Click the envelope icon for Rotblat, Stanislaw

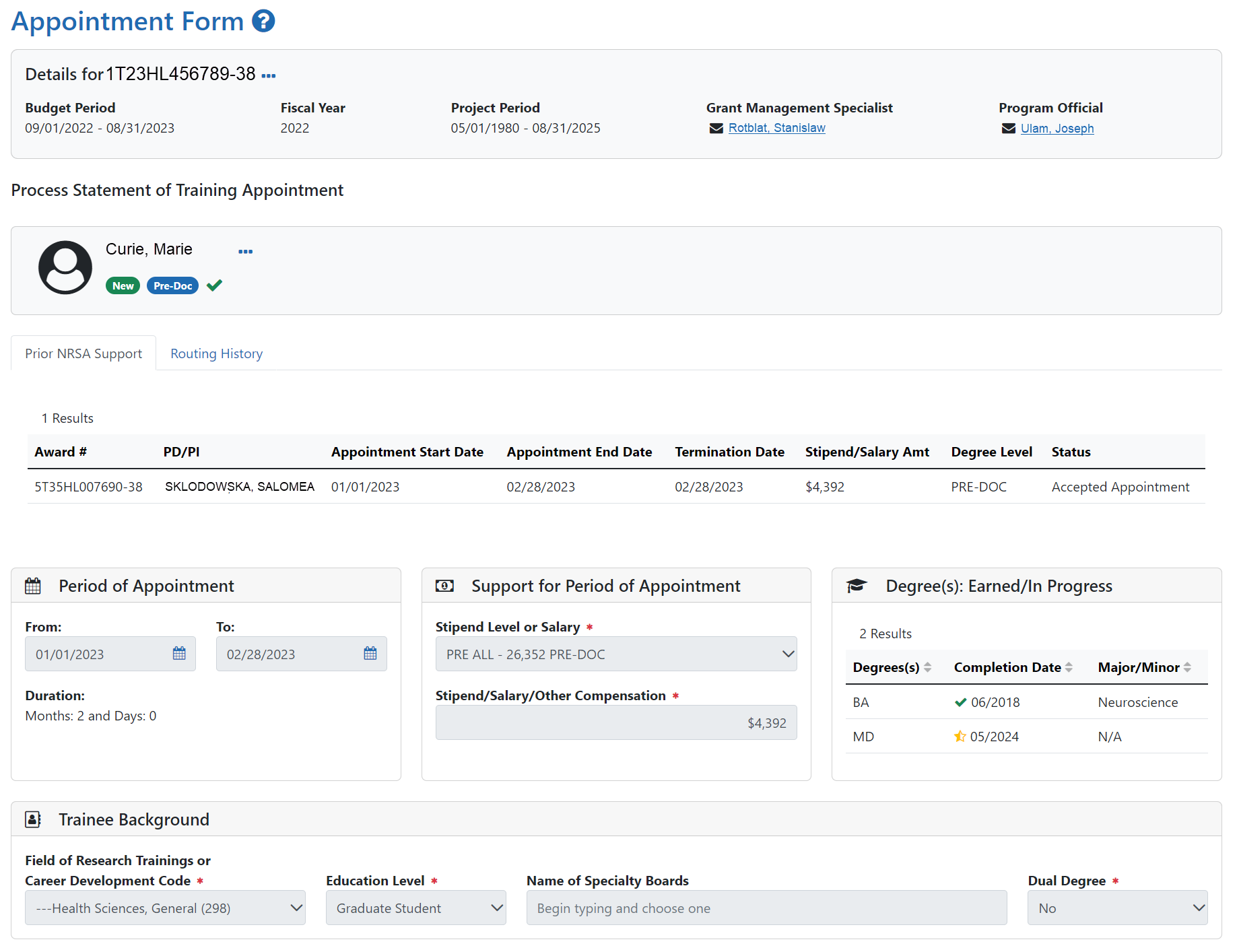716,129
